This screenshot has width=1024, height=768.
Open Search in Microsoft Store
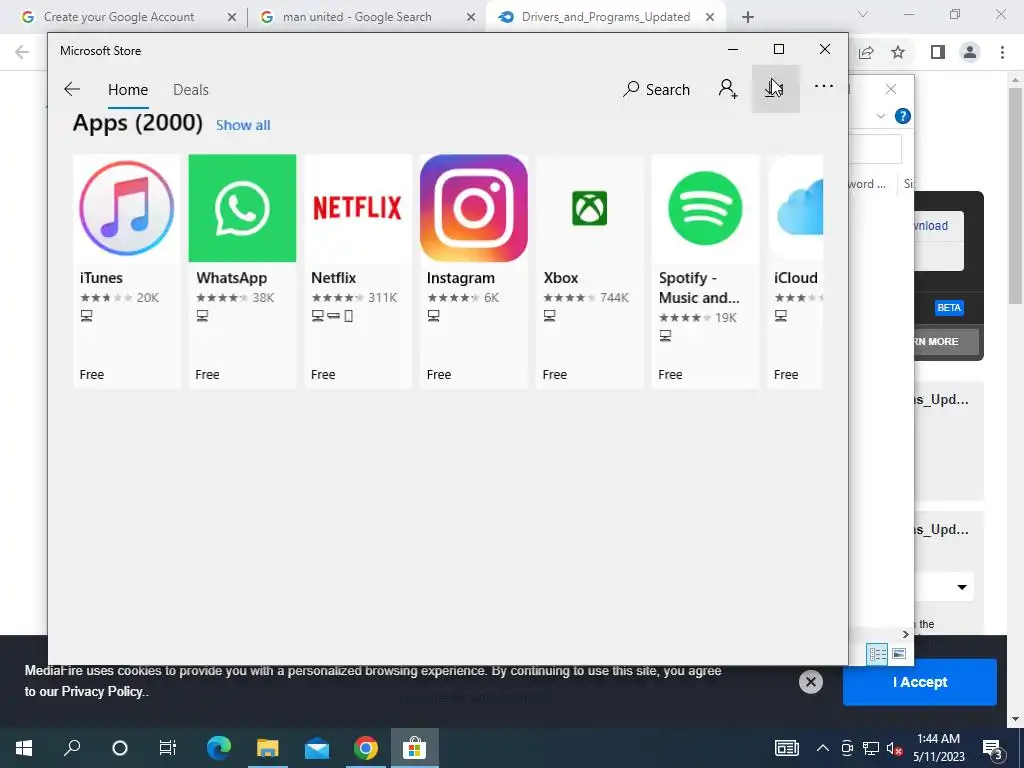(x=656, y=89)
